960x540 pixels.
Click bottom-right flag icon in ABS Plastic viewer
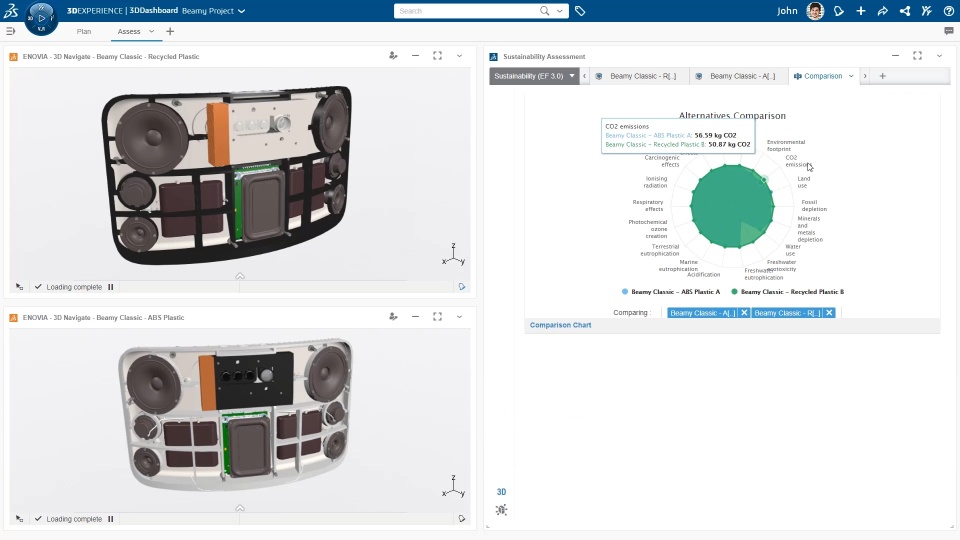pos(462,519)
